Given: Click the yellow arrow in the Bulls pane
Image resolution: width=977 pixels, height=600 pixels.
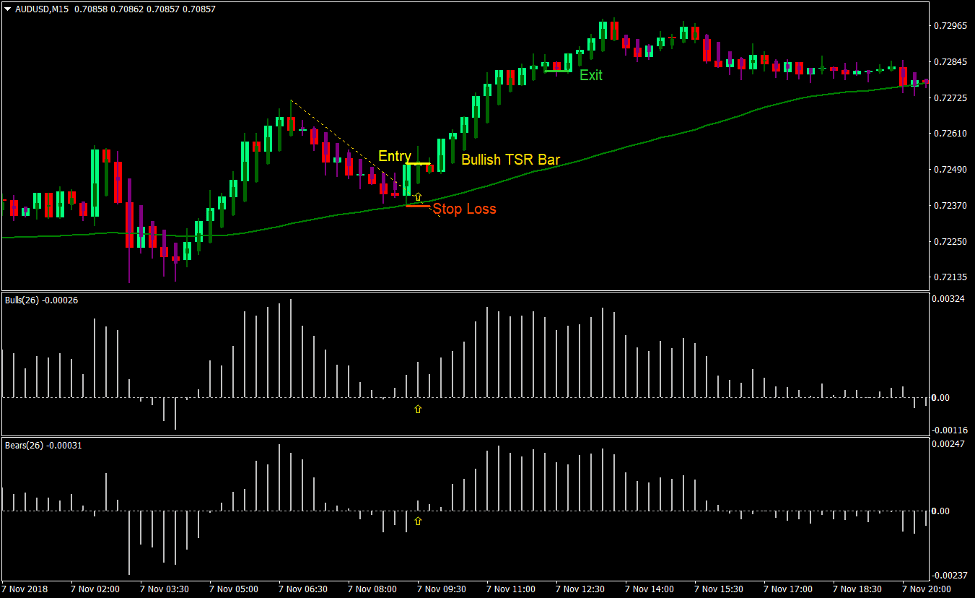Looking at the screenshot, I should [x=418, y=409].
